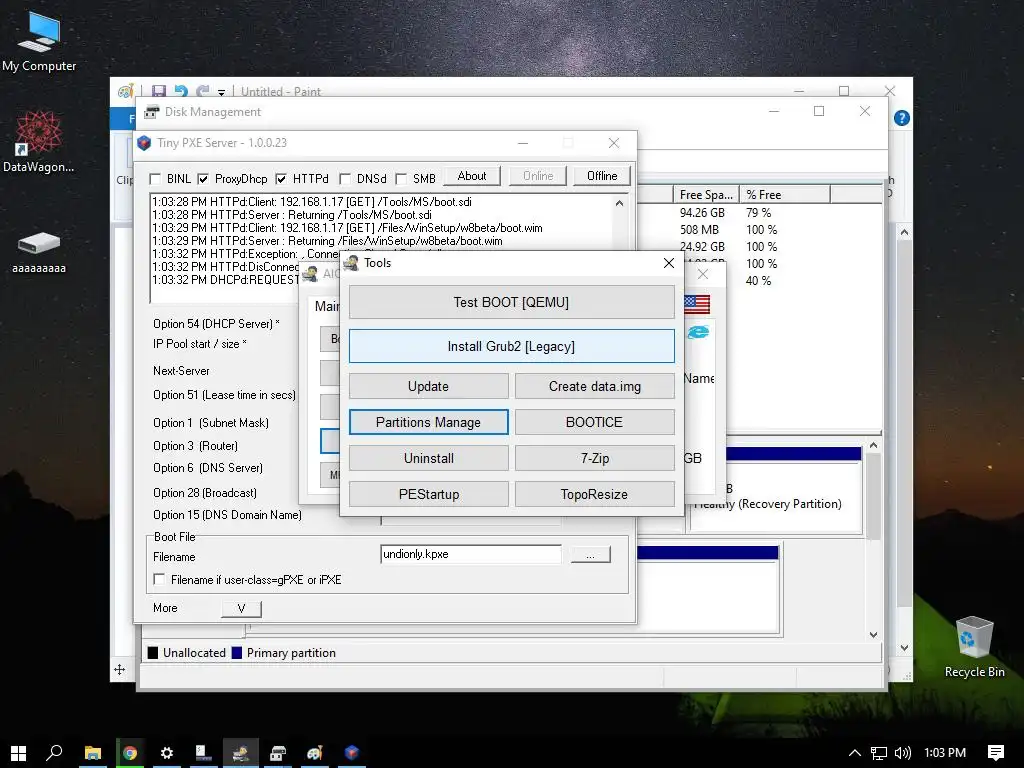
Task: Click the Disk Management taskbar icon
Action: [x=278, y=753]
